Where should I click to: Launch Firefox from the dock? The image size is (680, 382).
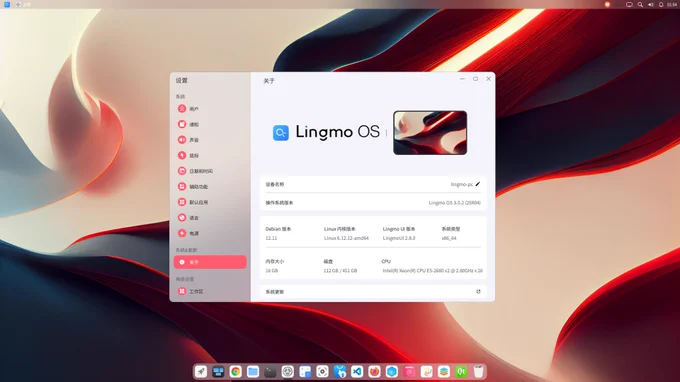tap(374, 372)
